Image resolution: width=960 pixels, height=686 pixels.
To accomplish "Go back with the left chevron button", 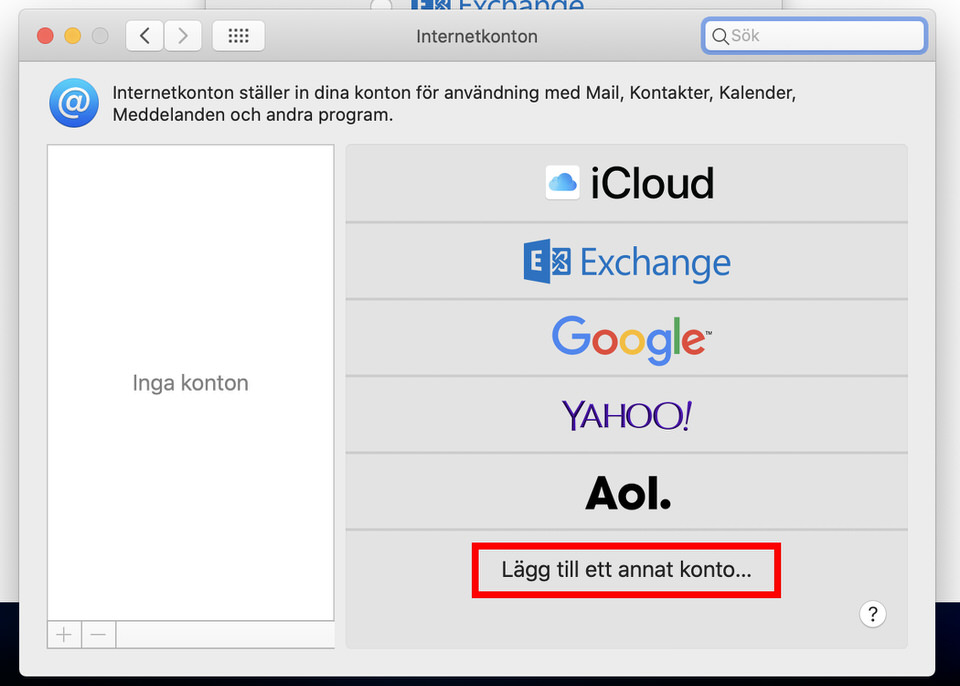I will click(x=144, y=36).
